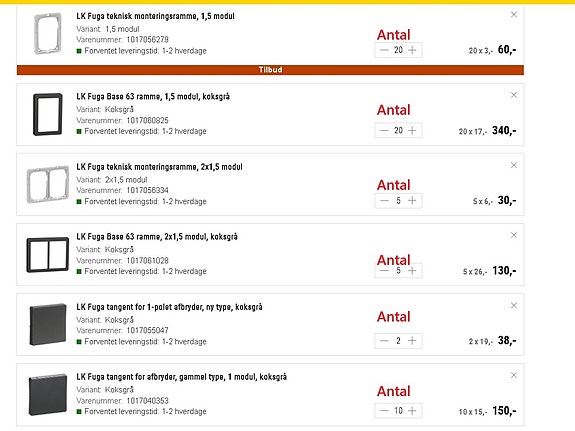Open LK Fuga tangent for 1-polet afbryder link

[169, 307]
